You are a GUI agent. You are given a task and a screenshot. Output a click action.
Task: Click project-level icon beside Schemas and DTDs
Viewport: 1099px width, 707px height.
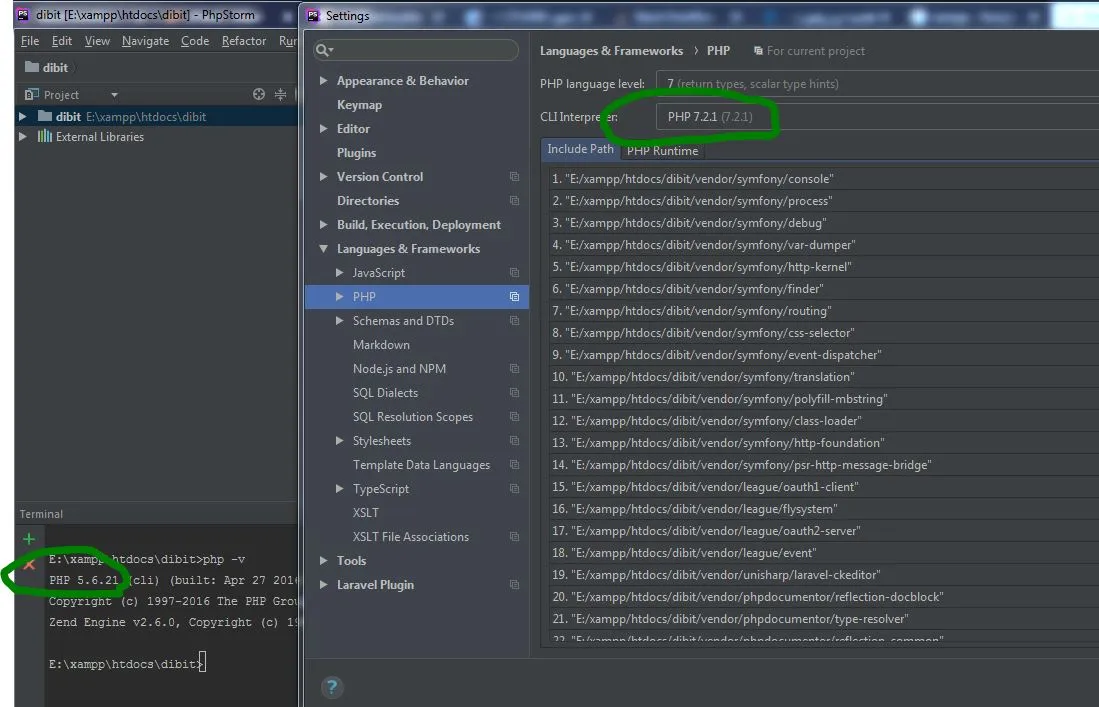pos(514,320)
